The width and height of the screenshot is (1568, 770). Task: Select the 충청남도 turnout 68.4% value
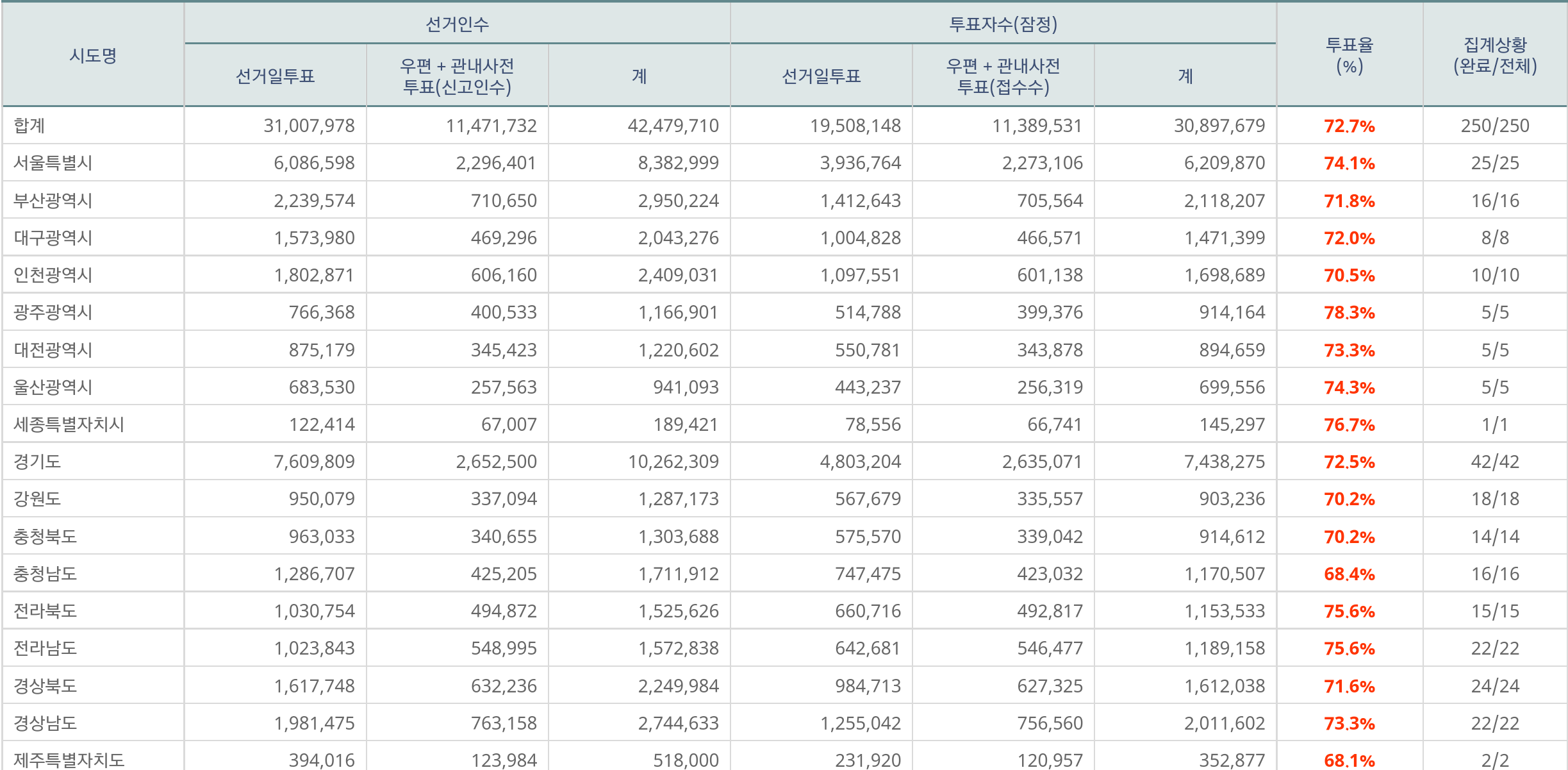[x=1349, y=574]
